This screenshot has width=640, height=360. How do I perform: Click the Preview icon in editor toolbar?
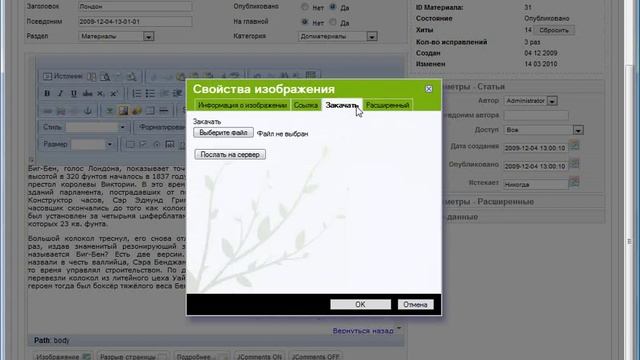pyautogui.click(x=105, y=76)
